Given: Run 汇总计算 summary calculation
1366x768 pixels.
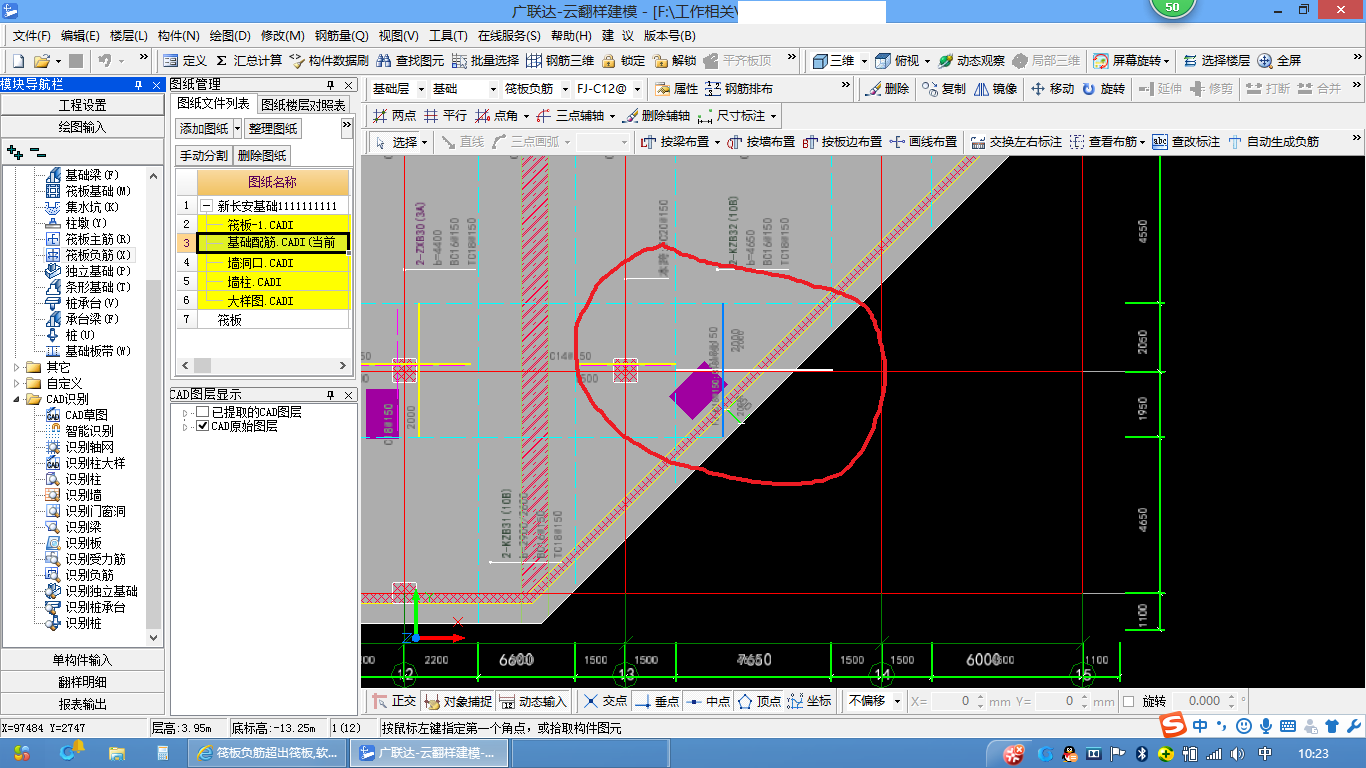Looking at the screenshot, I should [249, 61].
